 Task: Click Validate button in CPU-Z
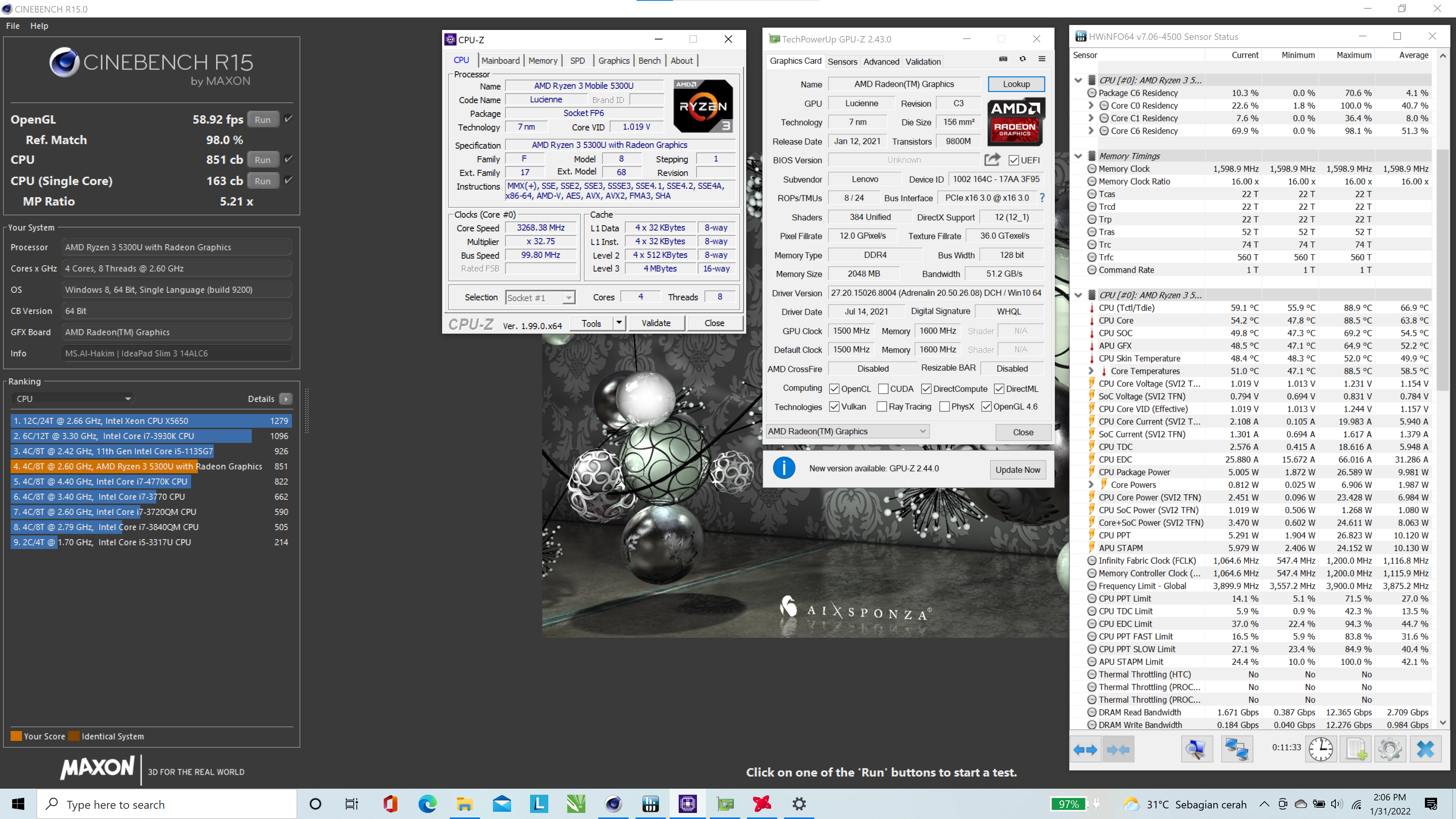pos(656,323)
